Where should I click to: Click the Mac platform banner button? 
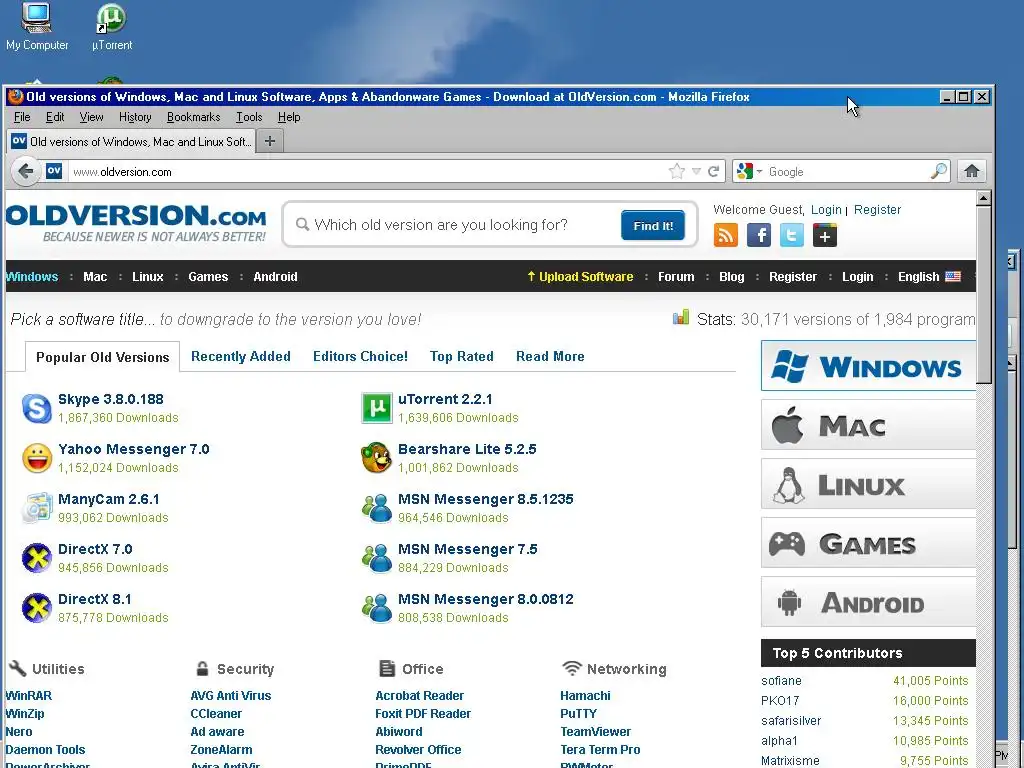coord(869,425)
